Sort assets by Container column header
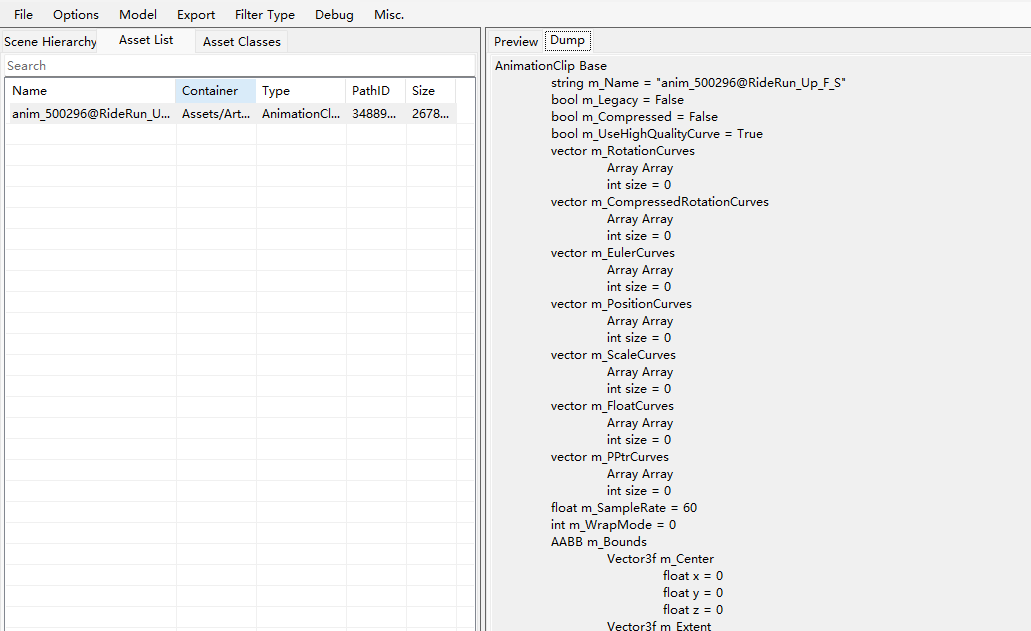The height and width of the screenshot is (631, 1031). [215, 91]
